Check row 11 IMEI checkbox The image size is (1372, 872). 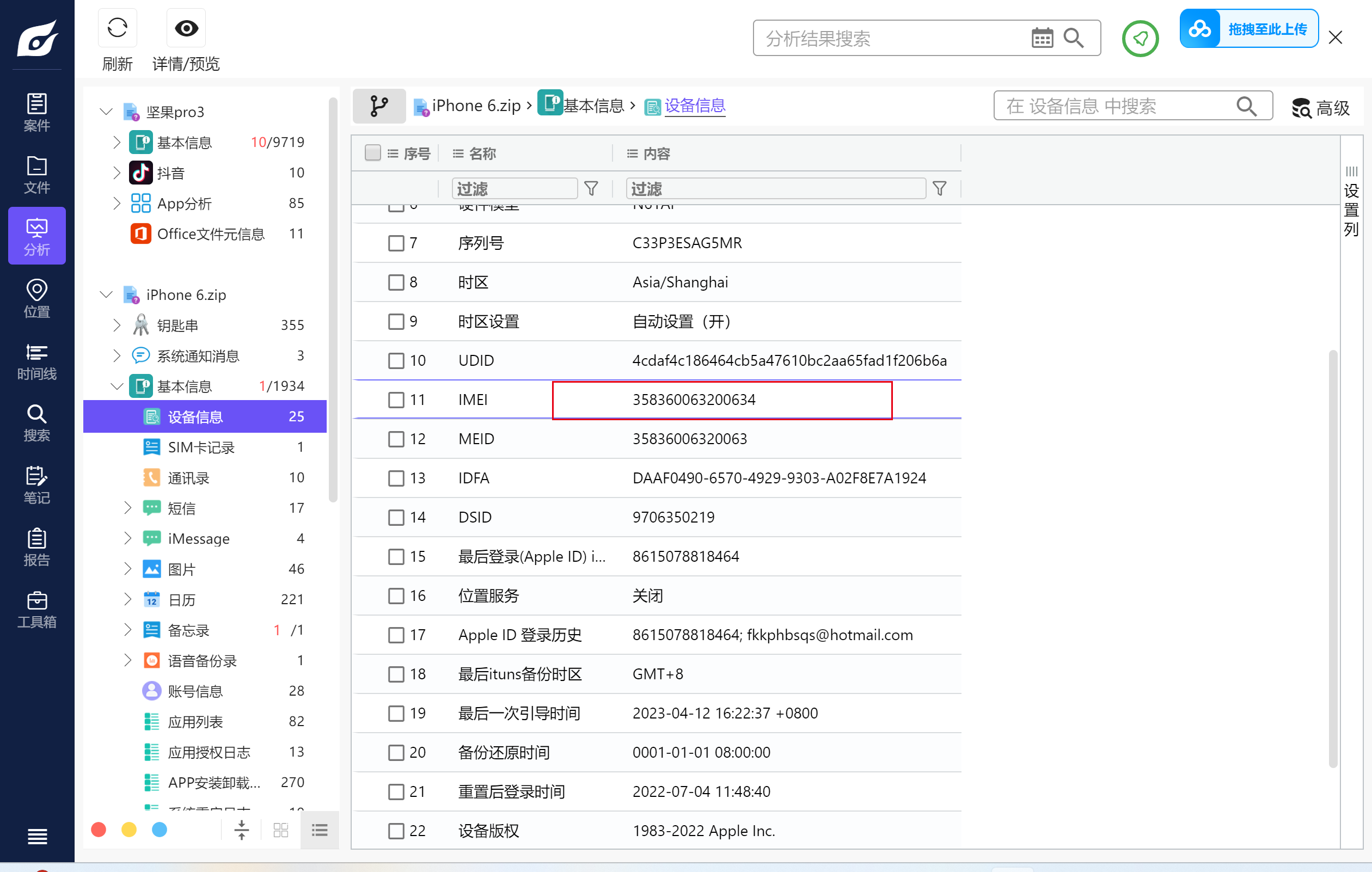pyautogui.click(x=396, y=400)
